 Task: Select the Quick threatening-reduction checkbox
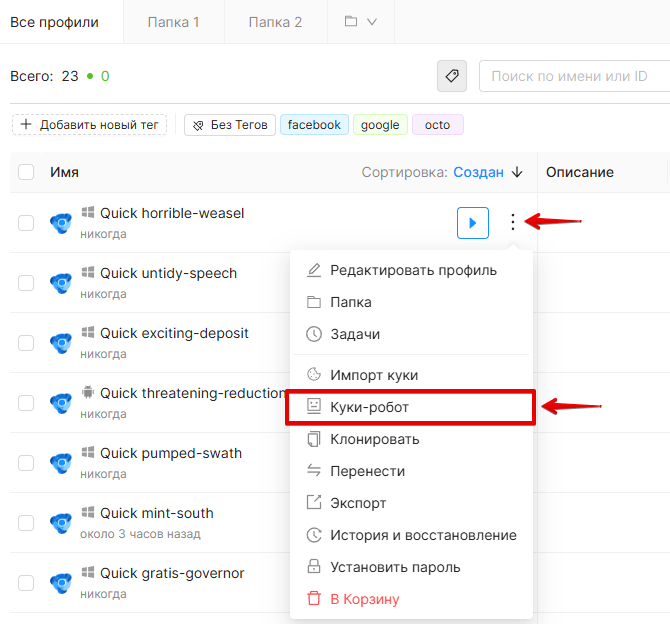26,402
